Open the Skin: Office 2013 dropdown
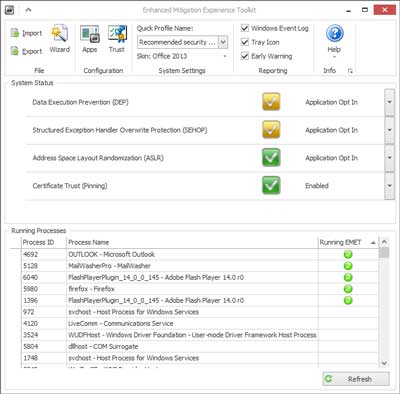 [226, 56]
